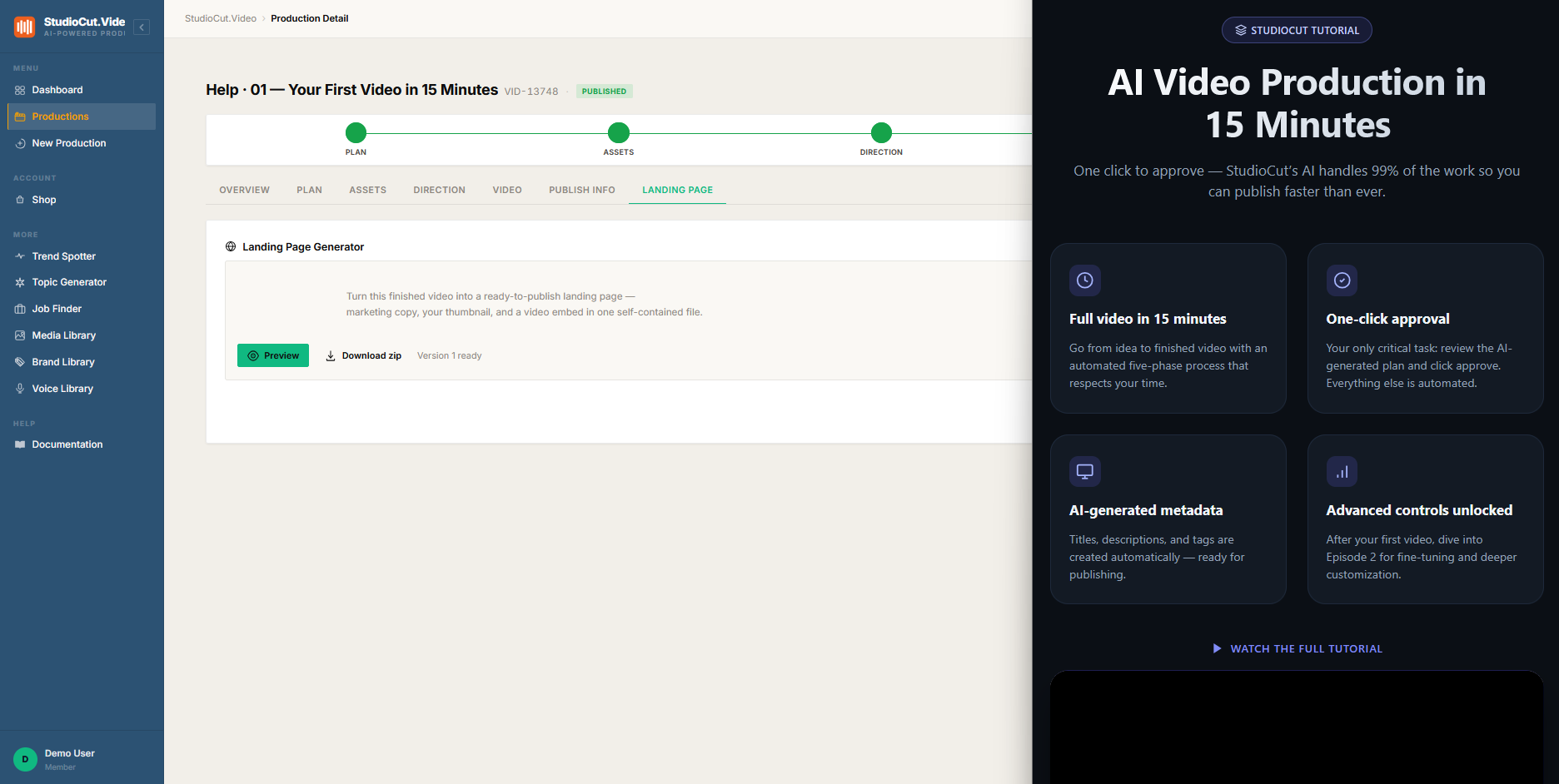Open Productions in the sidebar
Screen dimensions: 1559x784
click(82, 117)
